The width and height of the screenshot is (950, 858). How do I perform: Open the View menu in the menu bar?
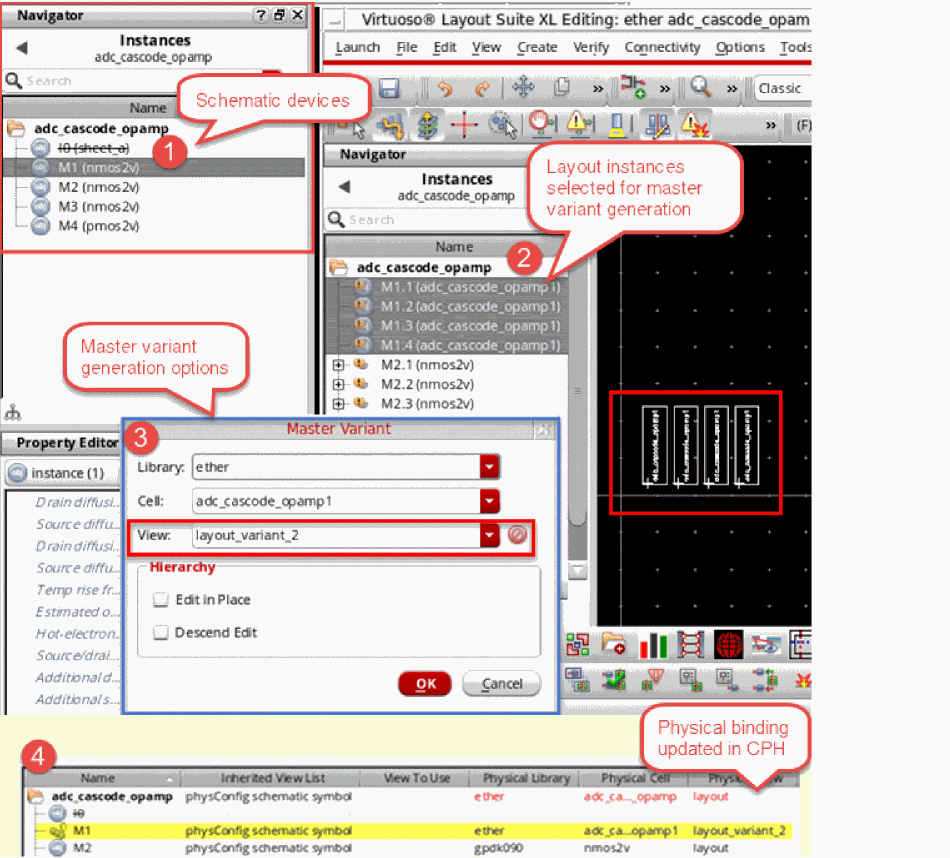pos(487,47)
